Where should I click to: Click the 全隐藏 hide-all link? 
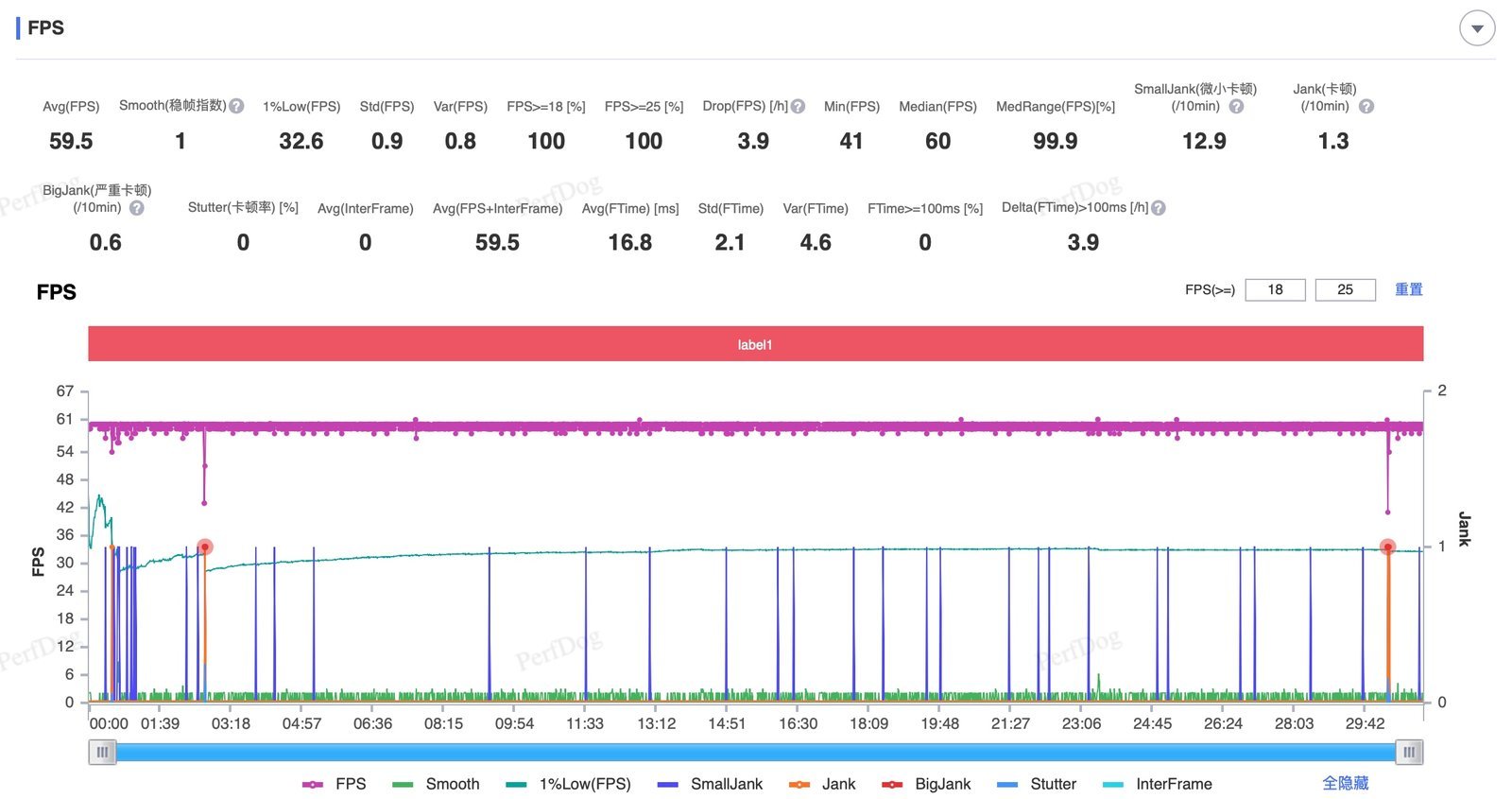coord(1345,783)
